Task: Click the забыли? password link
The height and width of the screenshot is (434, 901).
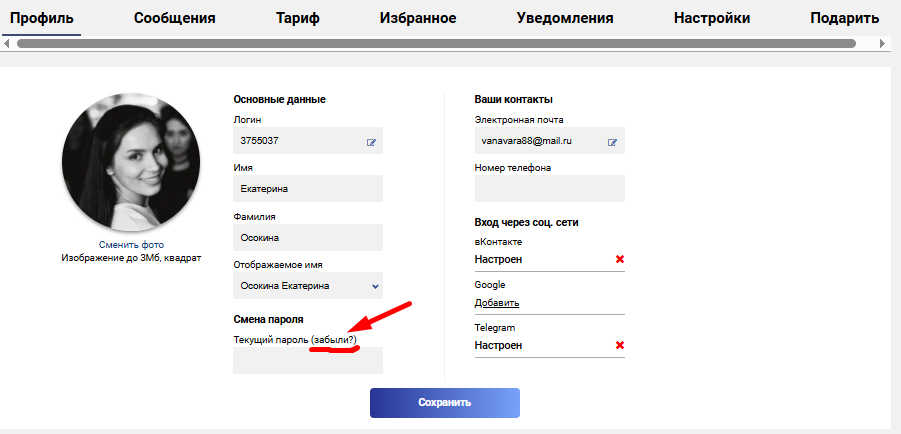Action: [334, 340]
